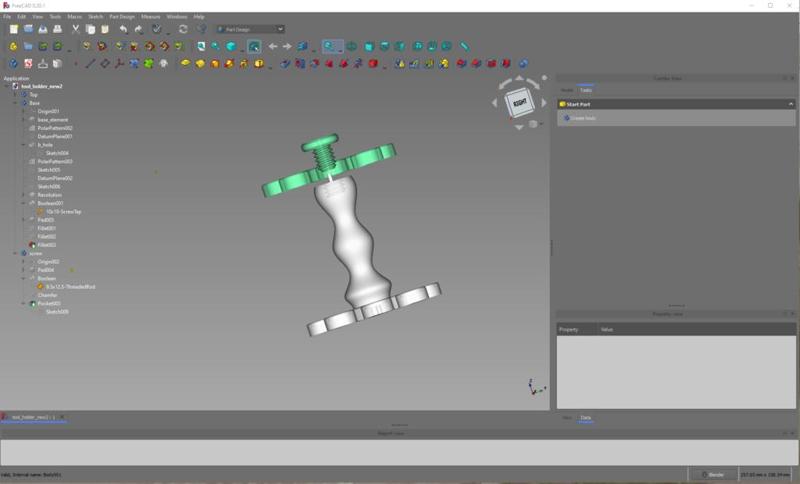Select Fillet003 in the model tree

click(46, 245)
